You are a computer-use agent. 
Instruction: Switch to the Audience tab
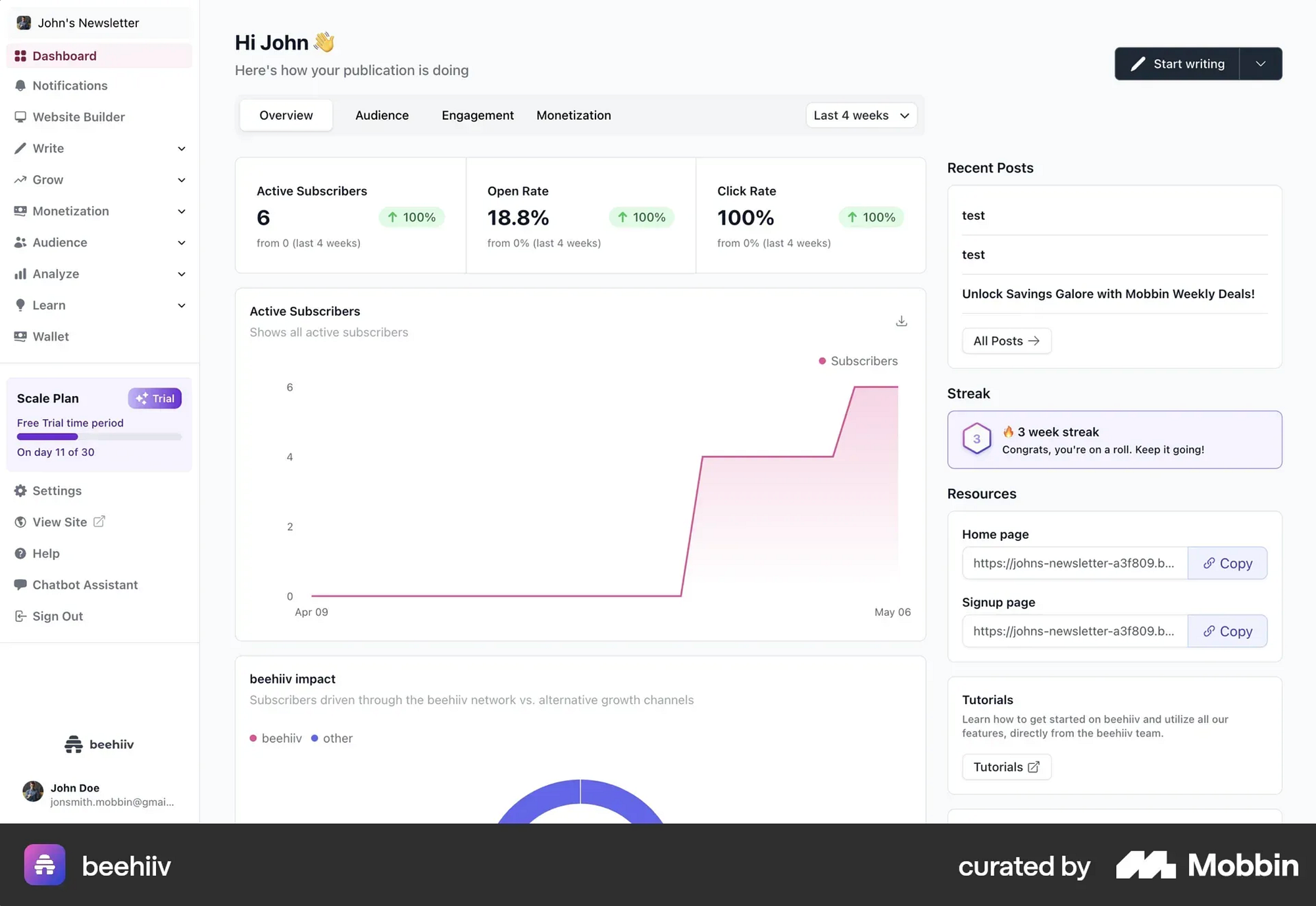382,115
